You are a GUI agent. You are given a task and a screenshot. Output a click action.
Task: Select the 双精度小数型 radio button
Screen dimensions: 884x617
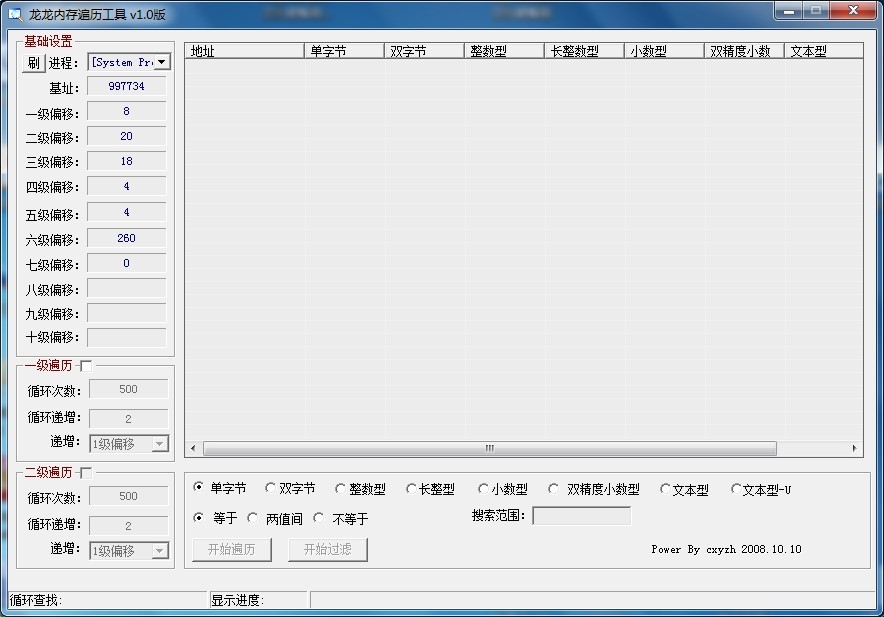click(553, 488)
